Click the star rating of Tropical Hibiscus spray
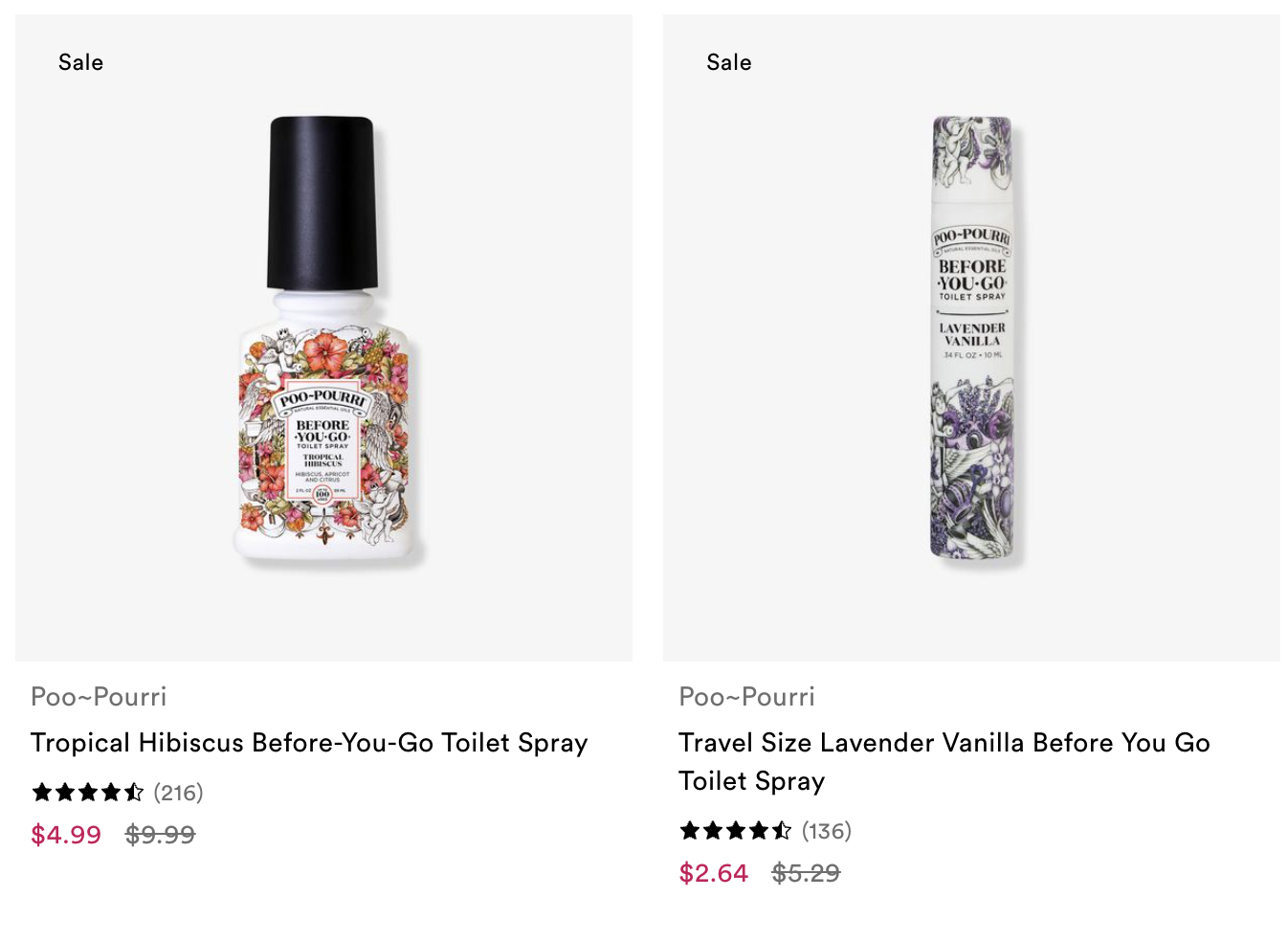Viewport: 1288px width, 942px height. [x=88, y=793]
